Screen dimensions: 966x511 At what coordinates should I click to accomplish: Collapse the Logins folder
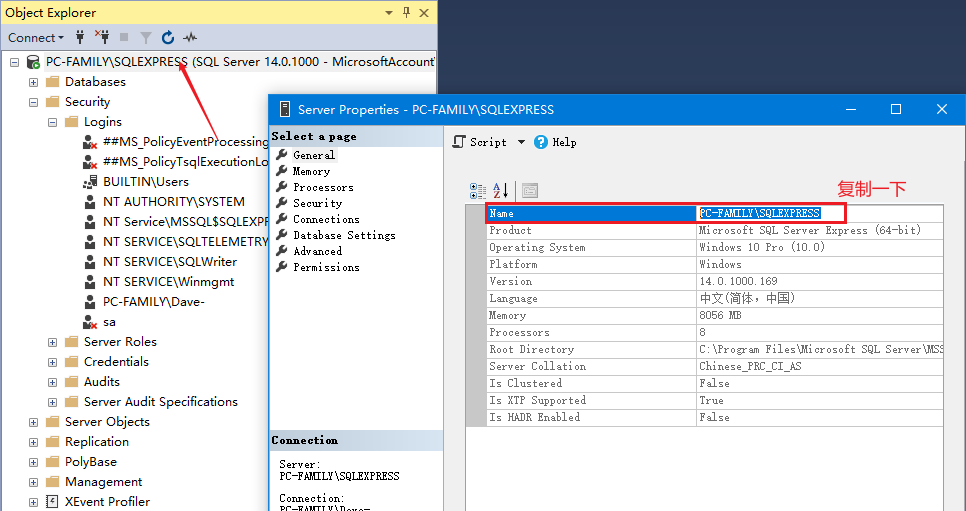[52, 122]
